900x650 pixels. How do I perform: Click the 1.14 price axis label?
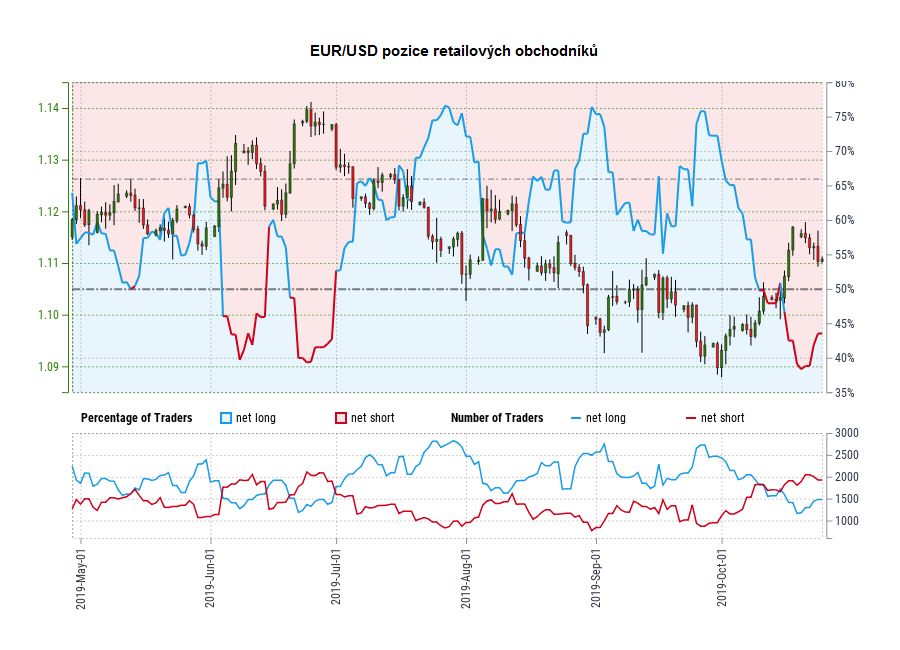click(49, 108)
